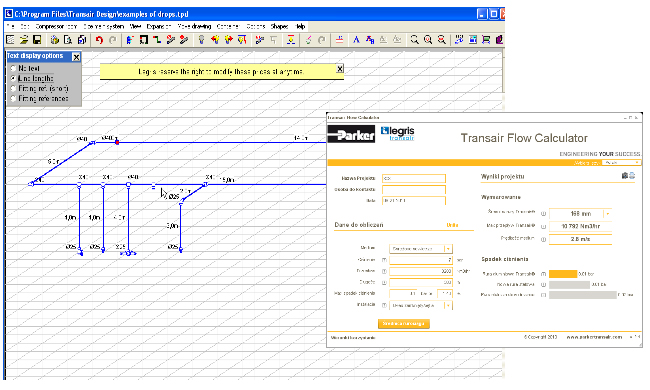Select the Fitting references radio option

tap(13, 98)
